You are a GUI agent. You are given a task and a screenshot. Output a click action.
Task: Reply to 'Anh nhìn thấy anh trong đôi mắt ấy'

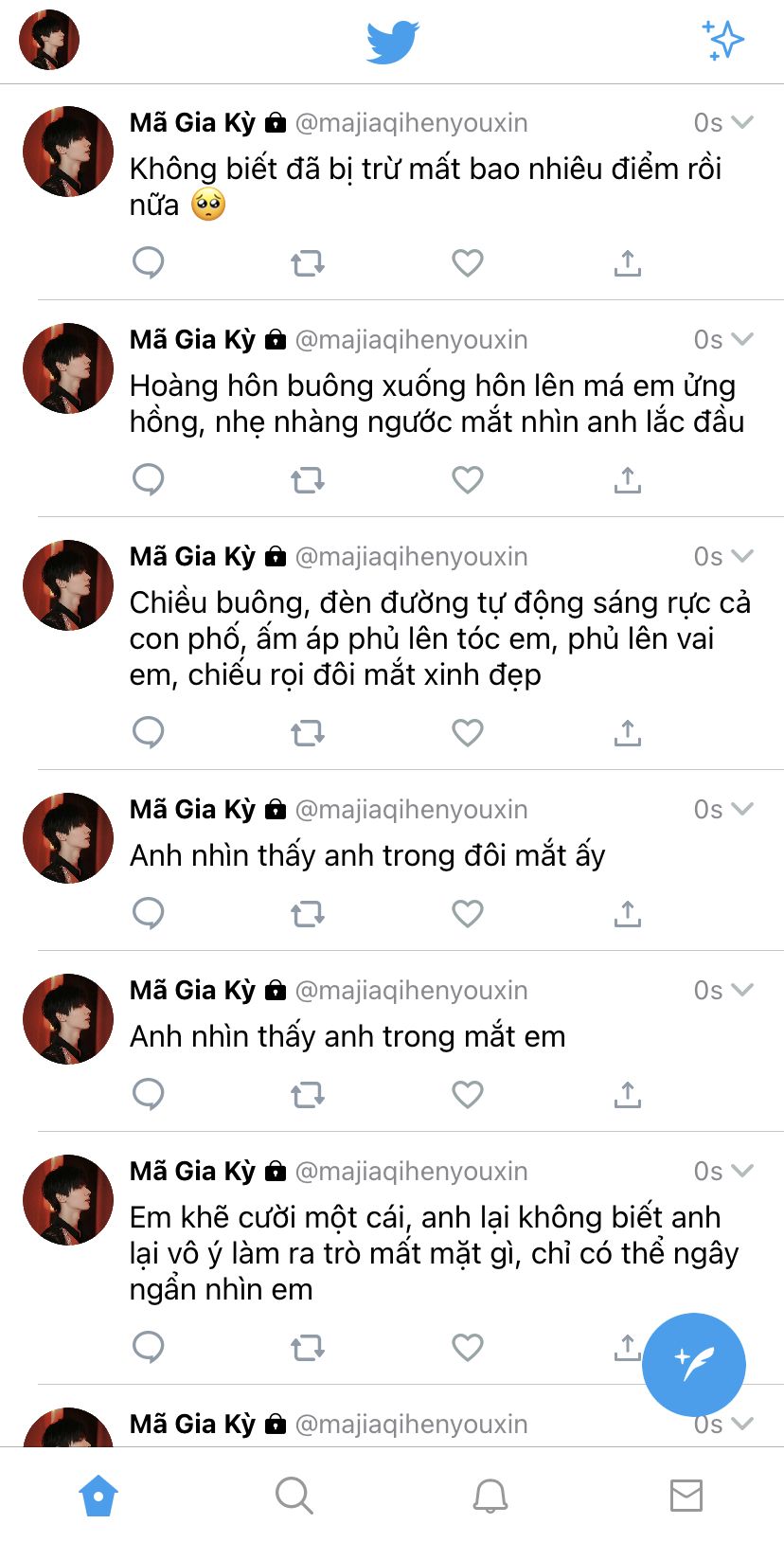149,913
